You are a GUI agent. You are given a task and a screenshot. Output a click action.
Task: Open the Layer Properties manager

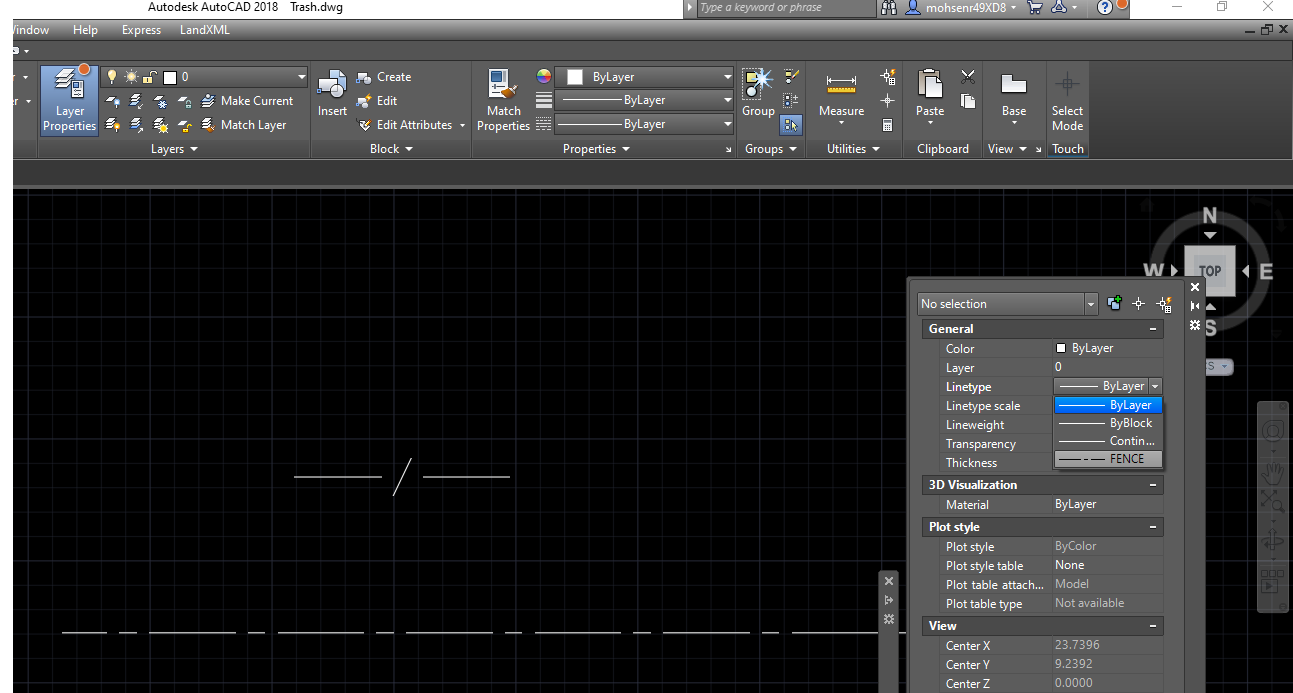68,99
